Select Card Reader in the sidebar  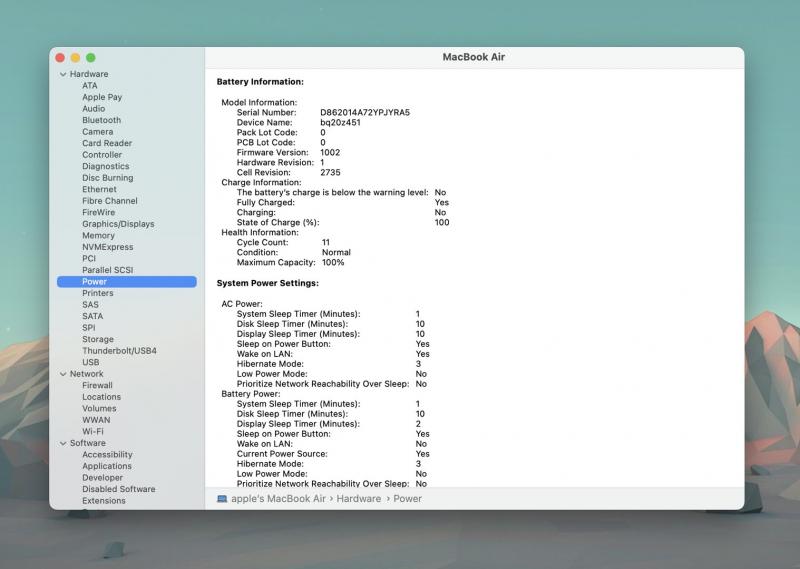(107, 143)
